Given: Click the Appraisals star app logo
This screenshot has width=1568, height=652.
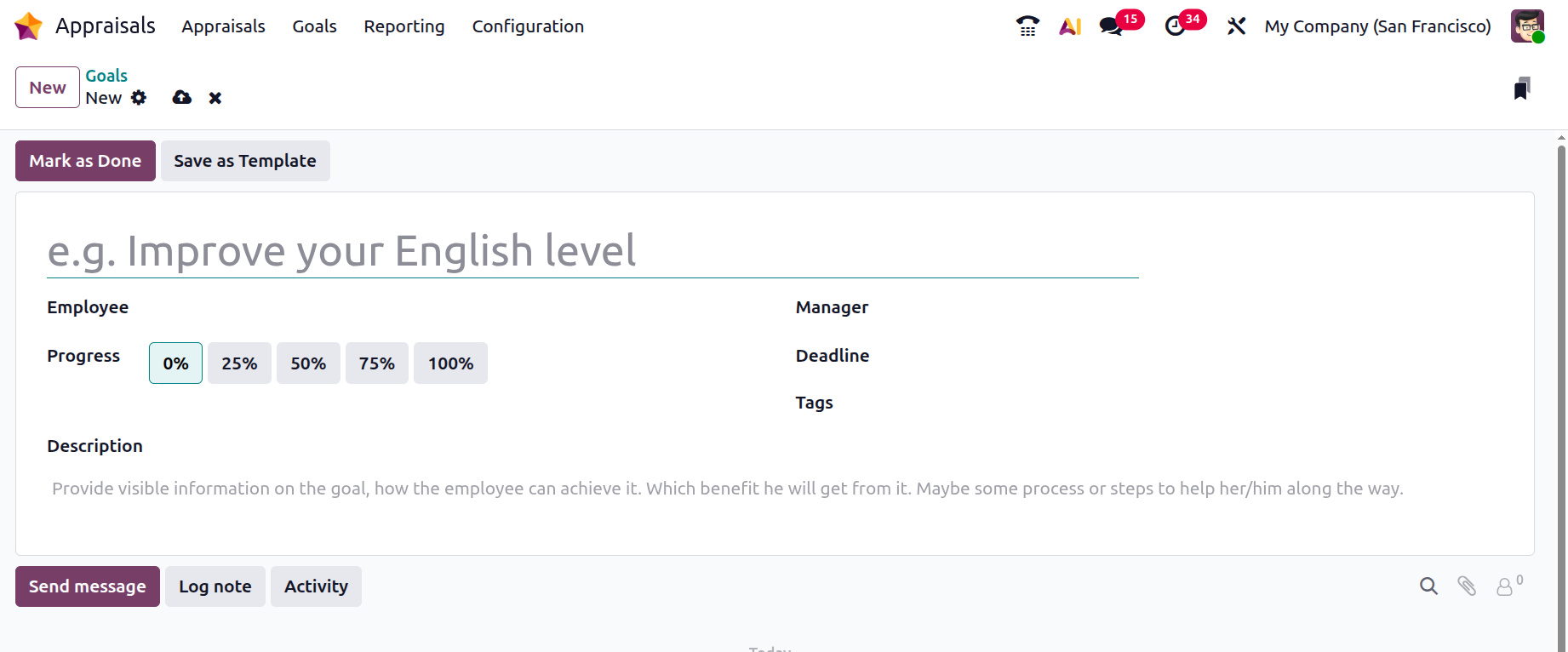Looking at the screenshot, I should (x=28, y=26).
